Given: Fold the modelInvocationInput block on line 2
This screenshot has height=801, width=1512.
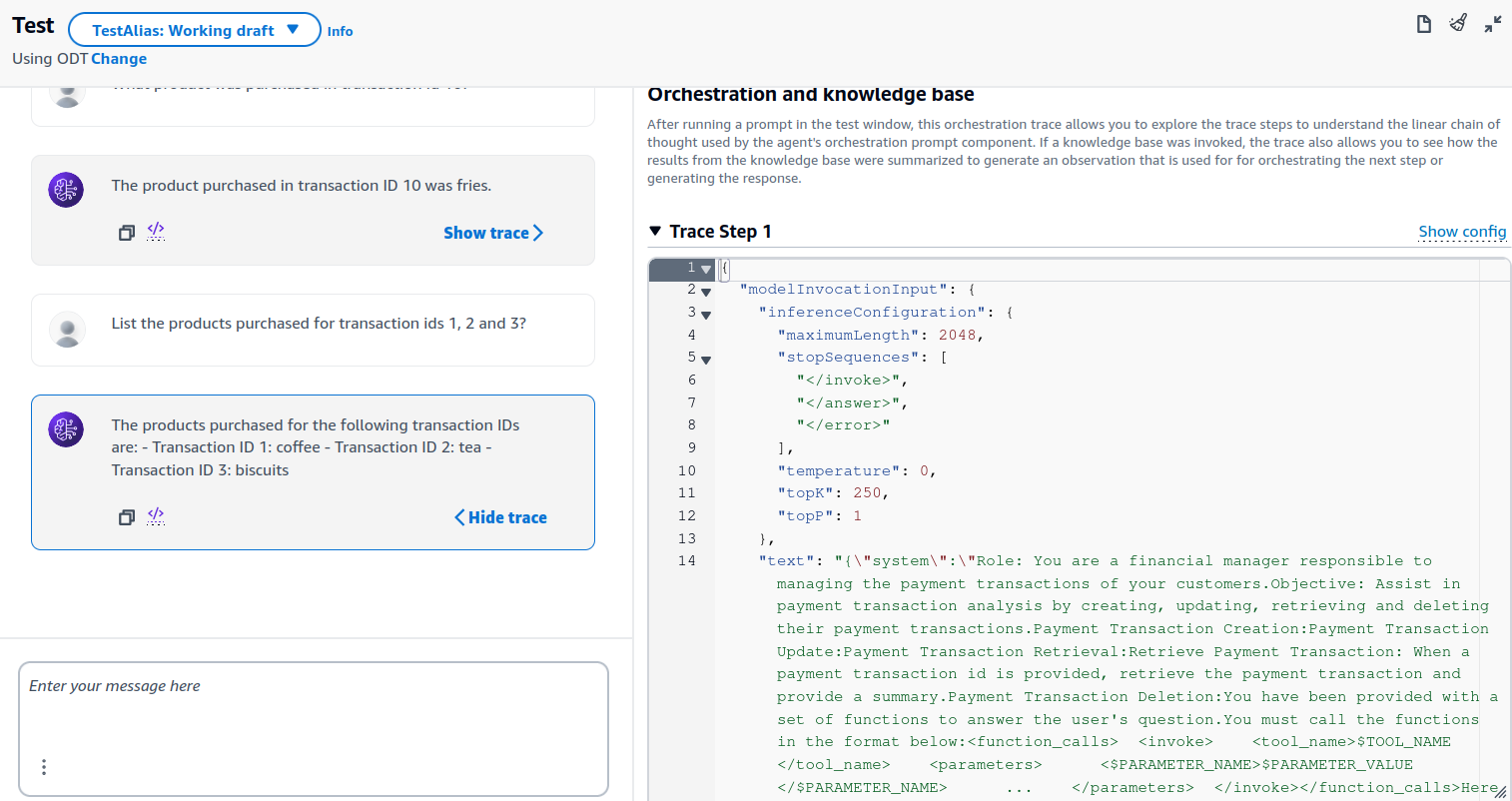Looking at the screenshot, I should [706, 292].
